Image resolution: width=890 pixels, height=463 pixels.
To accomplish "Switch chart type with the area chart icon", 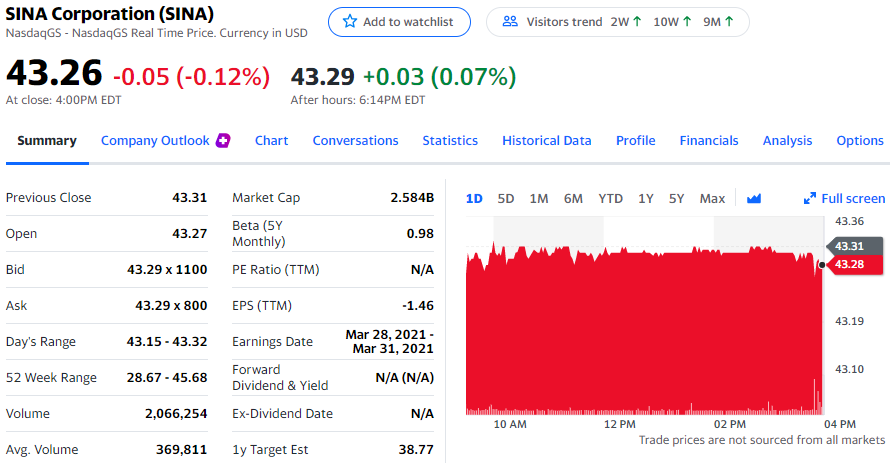I will click(754, 199).
